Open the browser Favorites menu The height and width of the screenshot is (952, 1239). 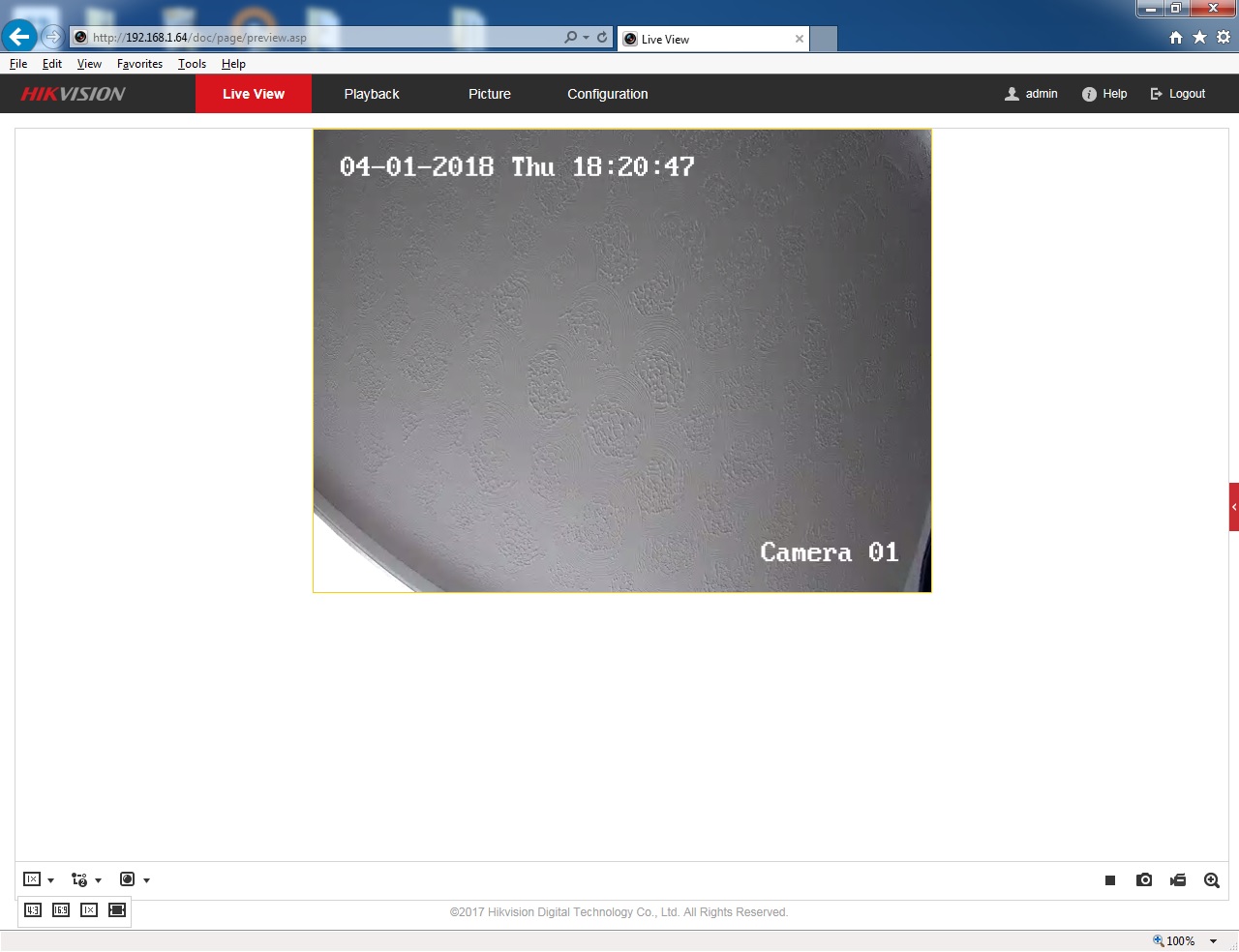pyautogui.click(x=139, y=64)
